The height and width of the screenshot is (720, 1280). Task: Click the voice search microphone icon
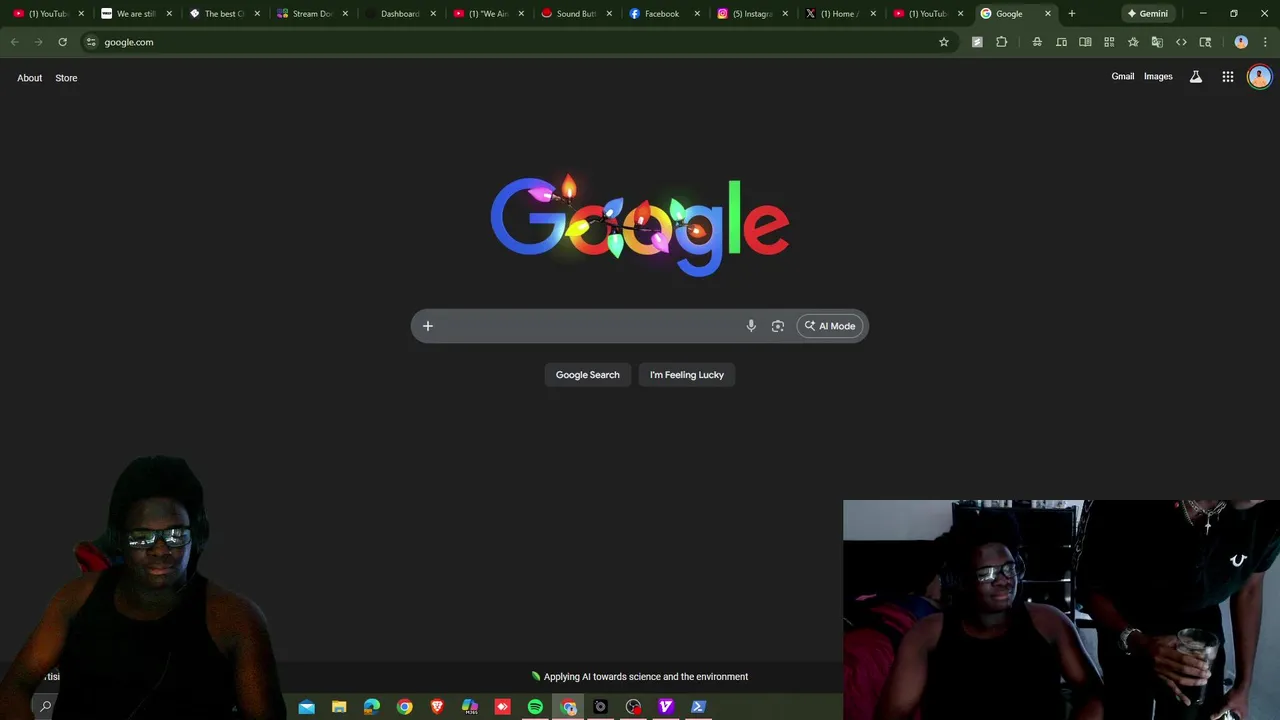click(751, 326)
